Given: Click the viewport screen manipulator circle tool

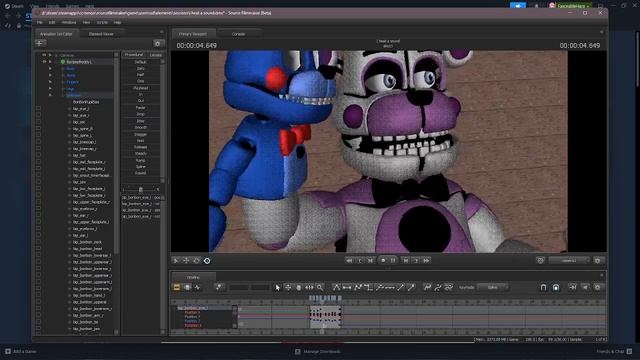Looking at the screenshot, I should tap(207, 260).
